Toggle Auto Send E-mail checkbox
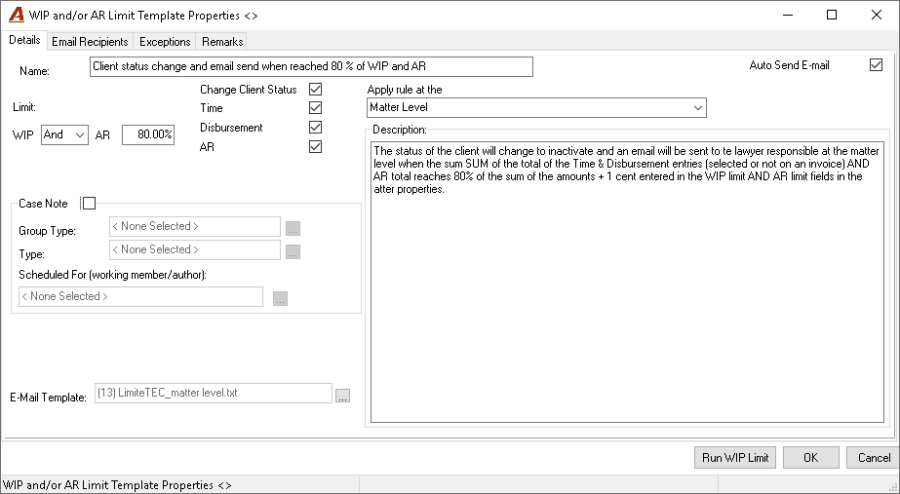Screen dimensions: 900x494 (876, 65)
